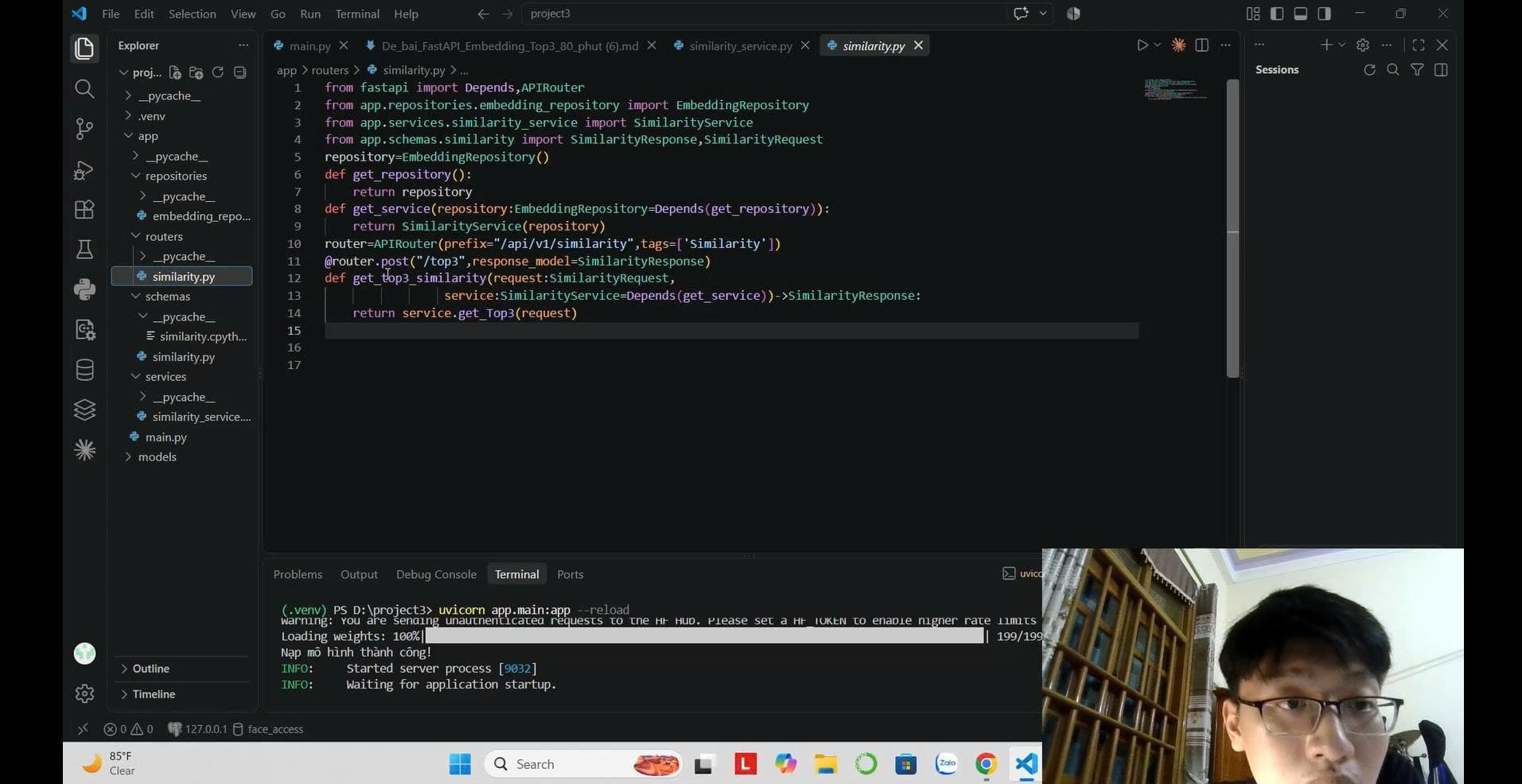Viewport: 1522px width, 784px height.
Task: Open the Manage gear in activity bar
Action: click(x=84, y=693)
